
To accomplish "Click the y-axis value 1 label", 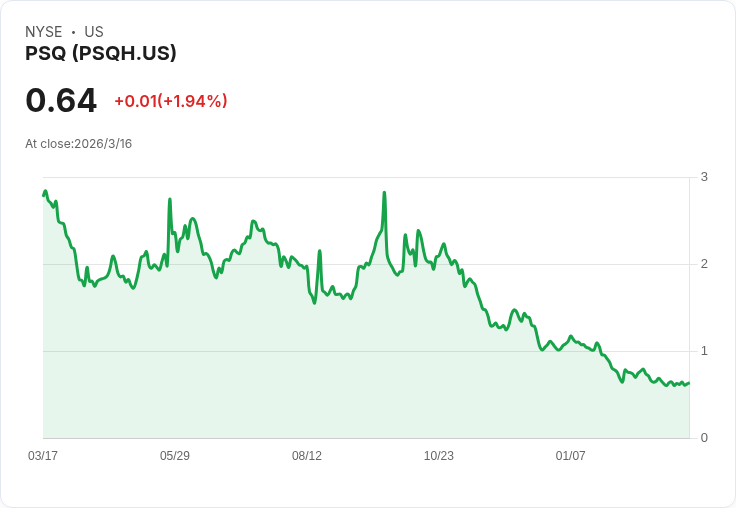I will click(x=704, y=351).
